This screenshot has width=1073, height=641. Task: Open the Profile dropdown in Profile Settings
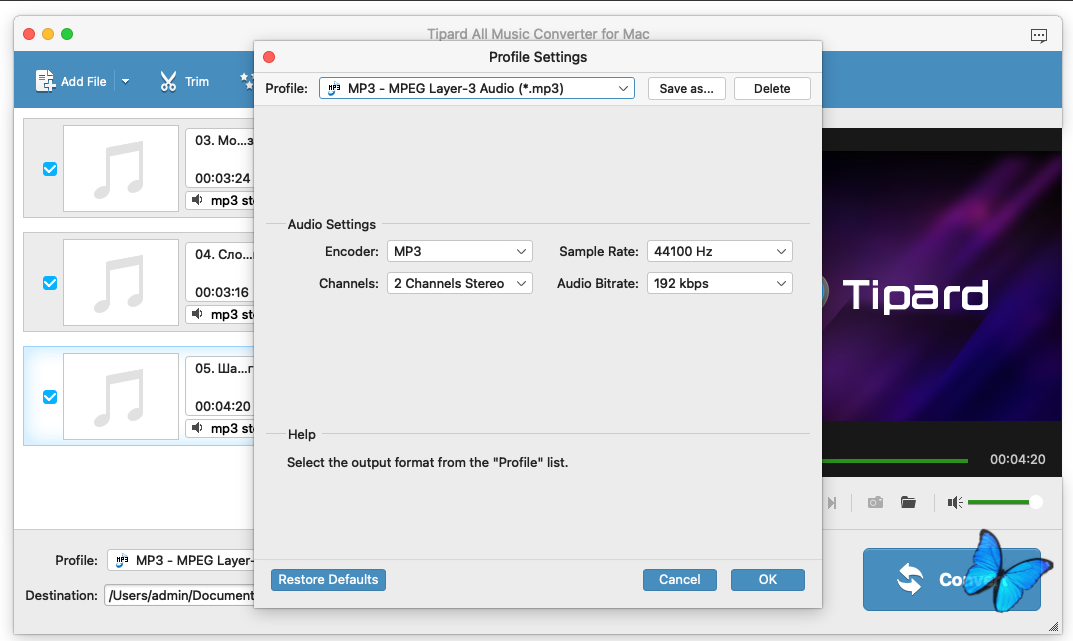(x=477, y=88)
